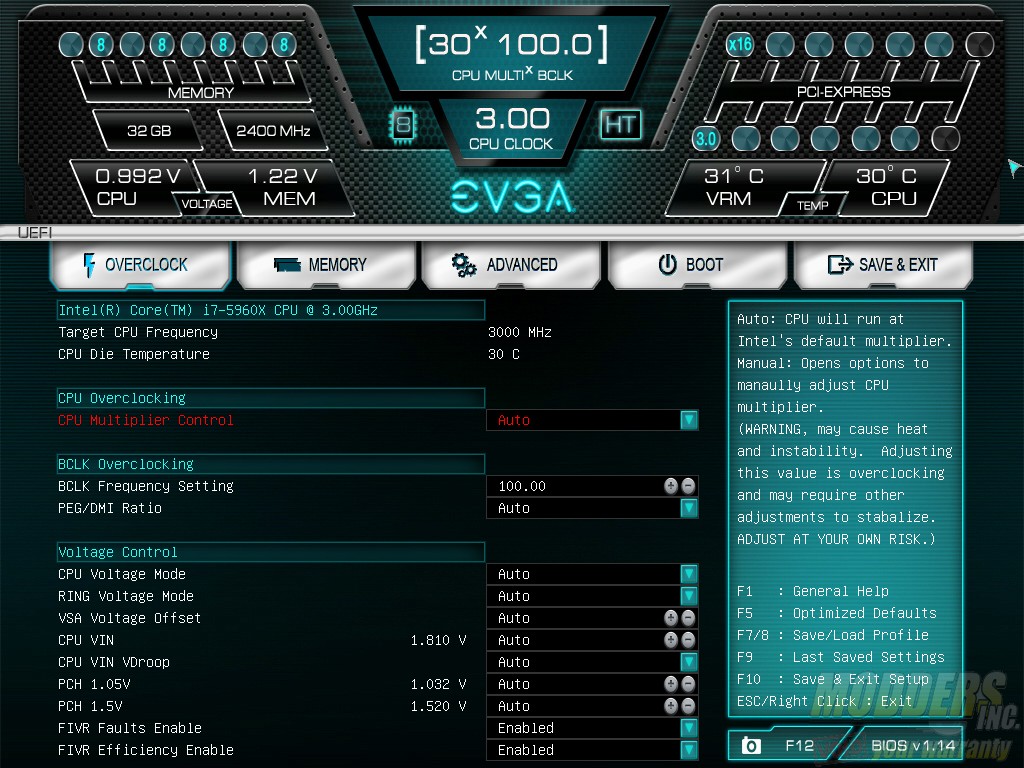The height and width of the screenshot is (768, 1024).
Task: Select the BCLK Frequency Setting label
Action: click(146, 486)
